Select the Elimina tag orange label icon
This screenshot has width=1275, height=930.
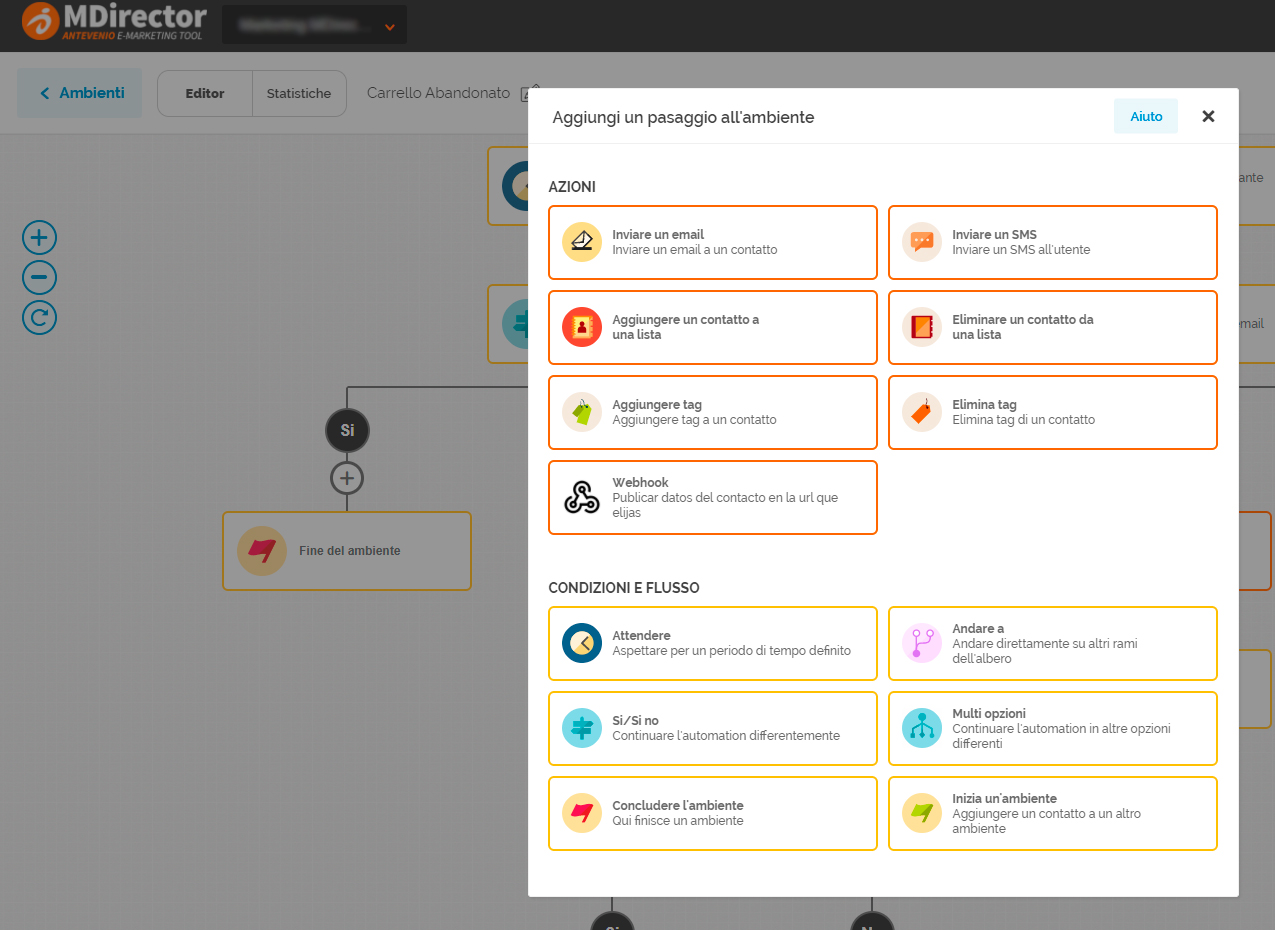point(921,412)
